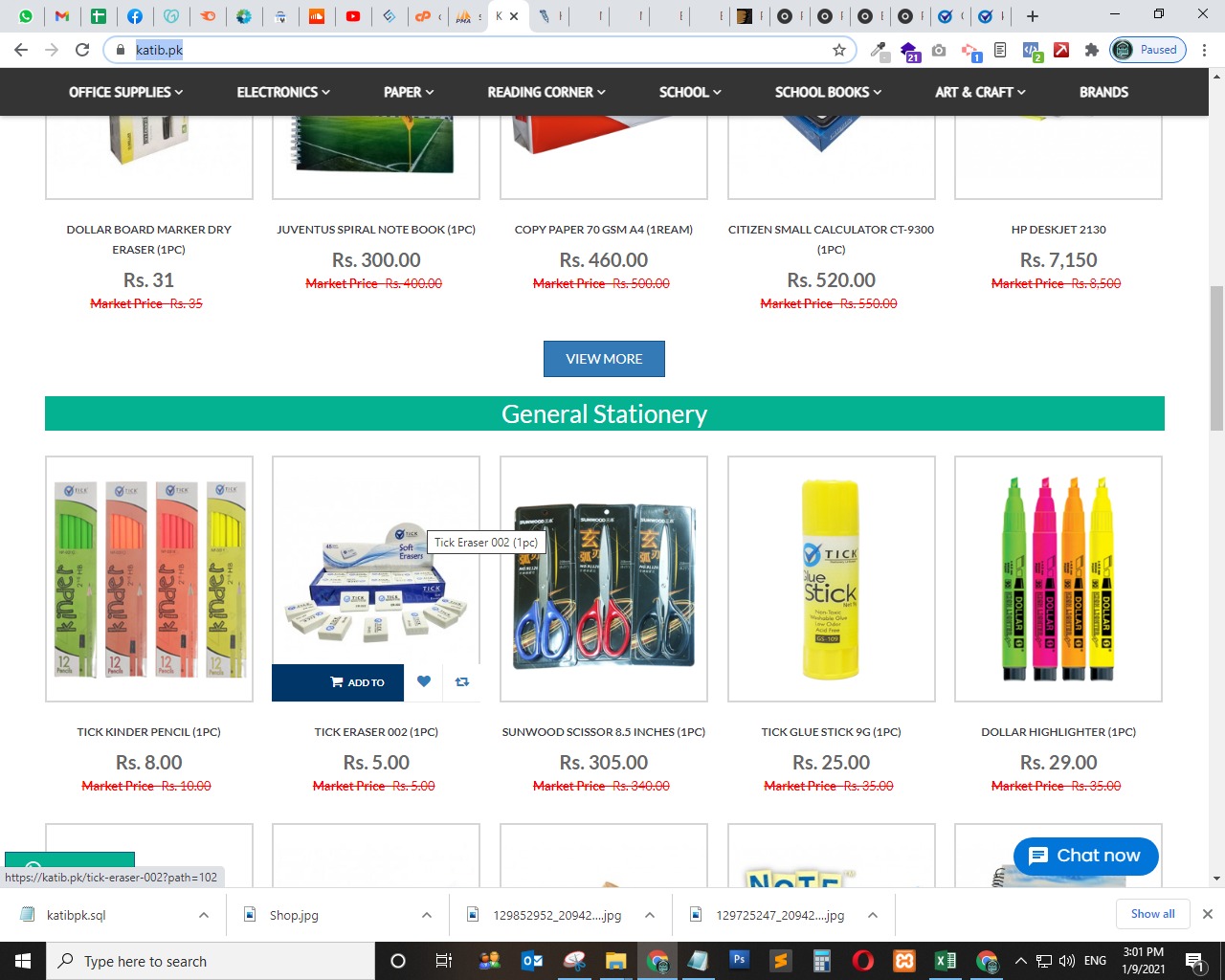This screenshot has width=1225, height=980.
Task: Open DOLLAR BOARD MARKER DRY ERASER link
Action: pos(149,239)
